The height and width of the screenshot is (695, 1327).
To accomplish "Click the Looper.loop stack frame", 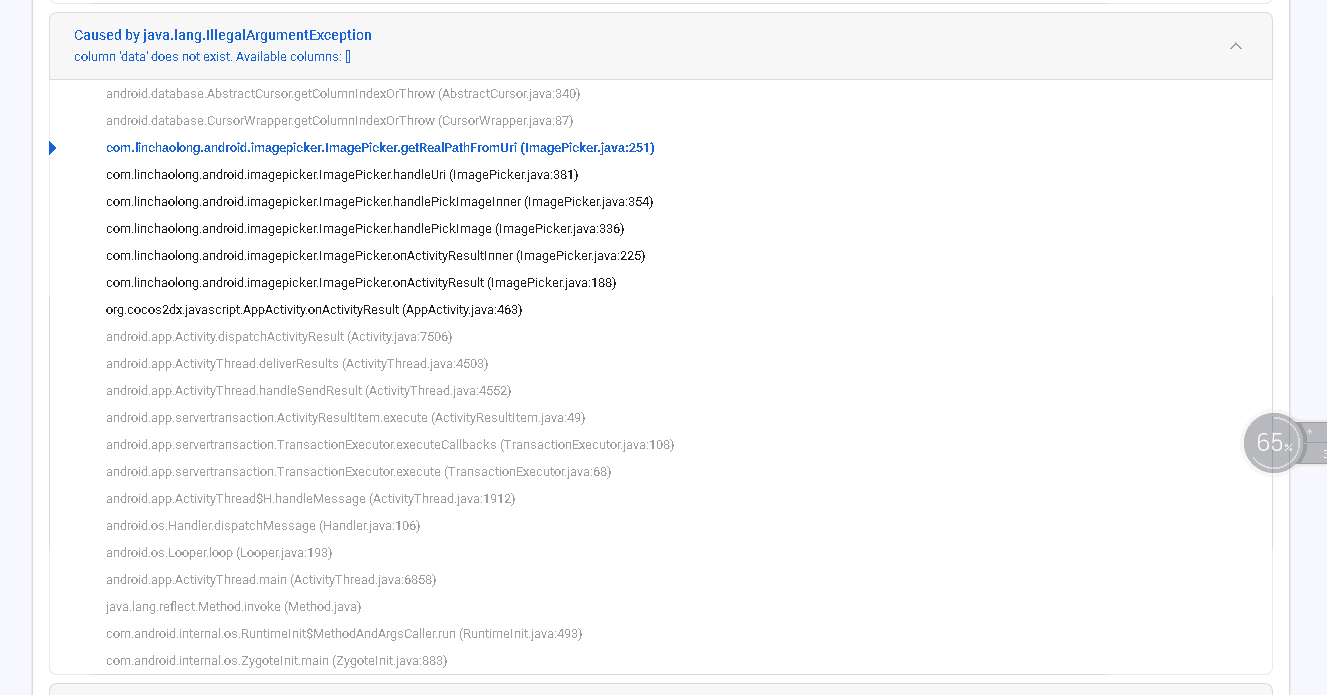I will click(219, 553).
